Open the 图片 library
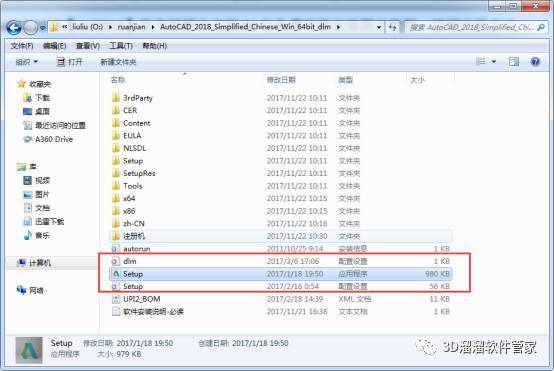Image resolution: width=554 pixels, height=371 pixels. [36, 194]
